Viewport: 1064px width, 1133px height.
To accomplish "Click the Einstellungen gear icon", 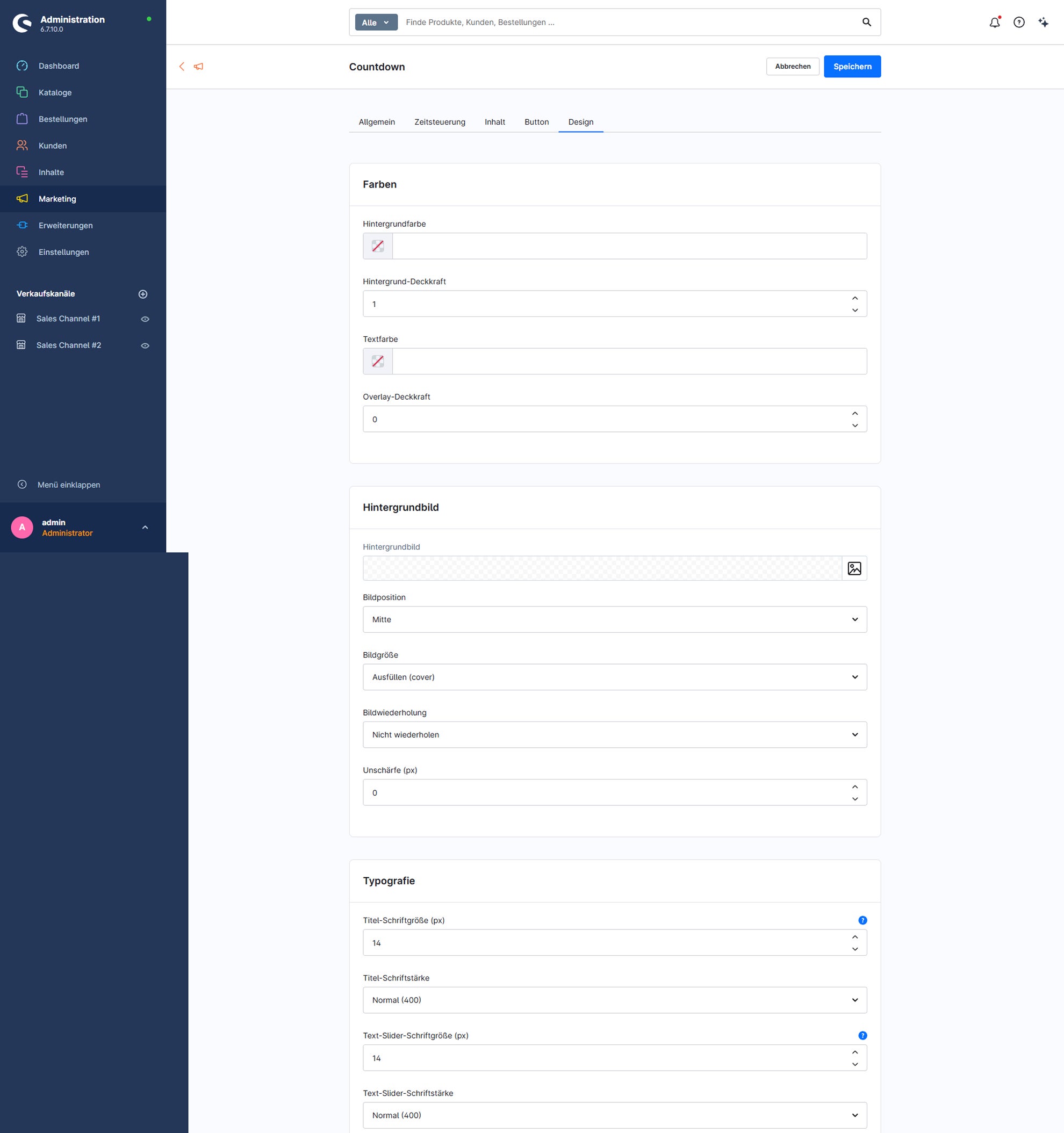I will click(x=21, y=252).
